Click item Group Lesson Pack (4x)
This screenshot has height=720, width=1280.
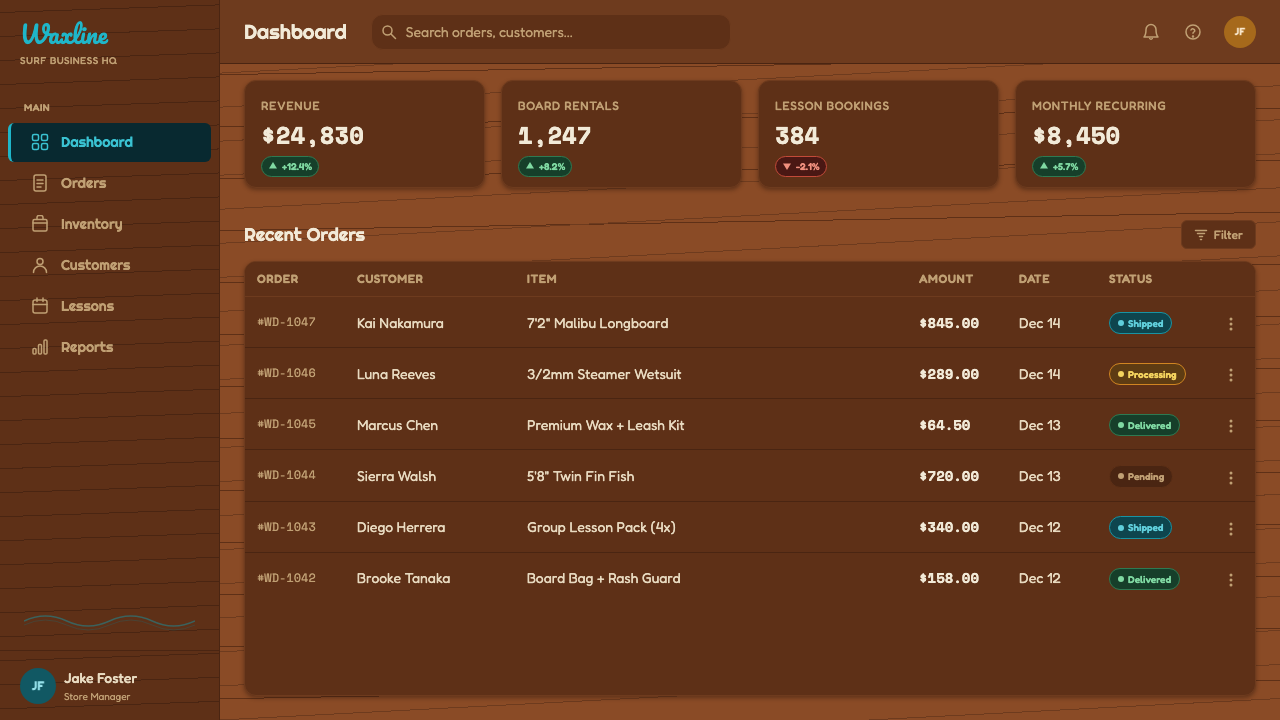coord(601,527)
